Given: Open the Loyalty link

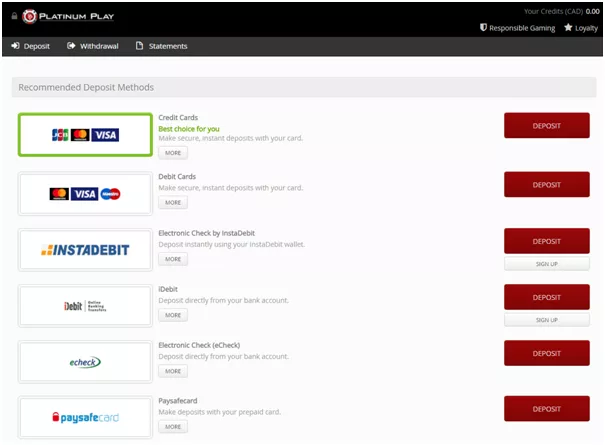Looking at the screenshot, I should (x=581, y=28).
